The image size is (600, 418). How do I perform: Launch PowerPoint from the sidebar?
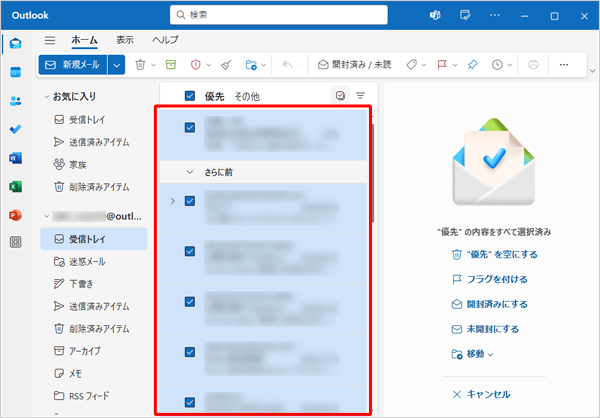click(16, 215)
